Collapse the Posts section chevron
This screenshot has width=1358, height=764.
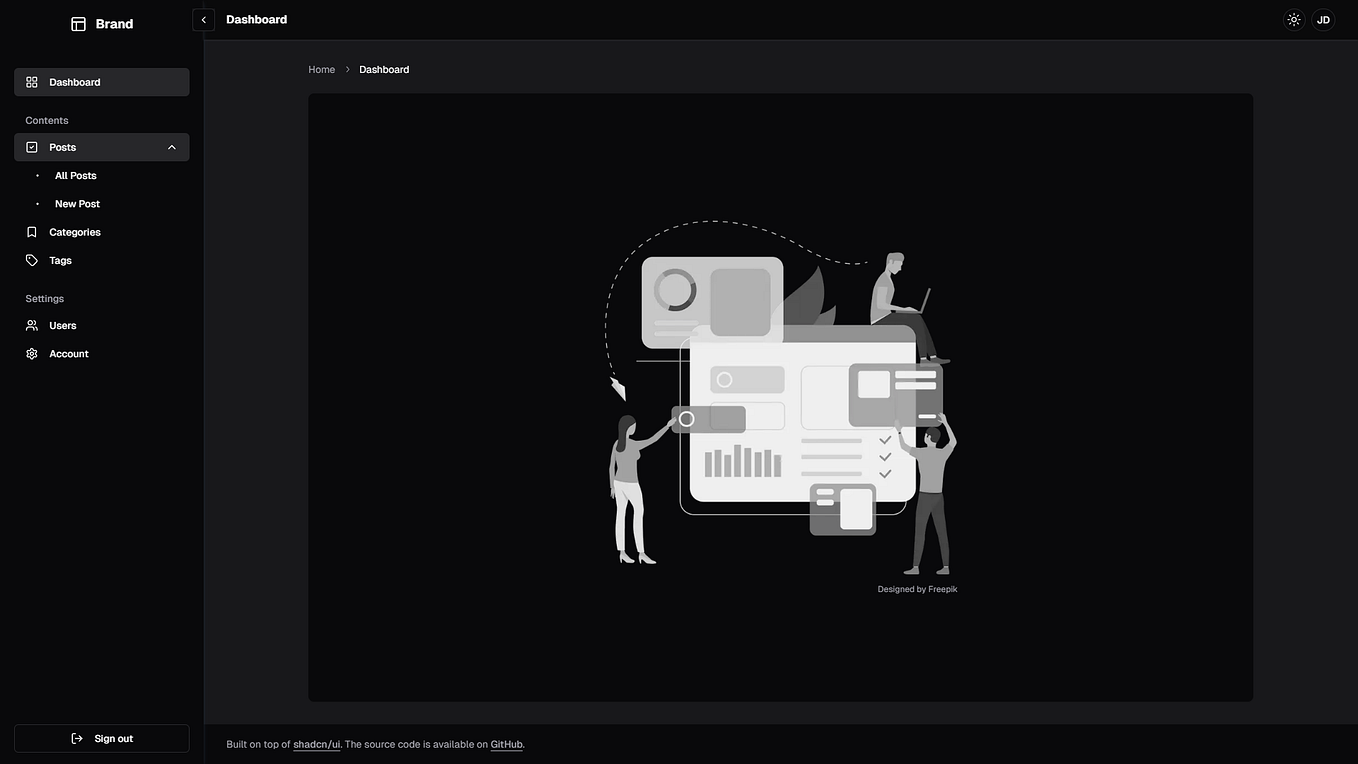170,146
